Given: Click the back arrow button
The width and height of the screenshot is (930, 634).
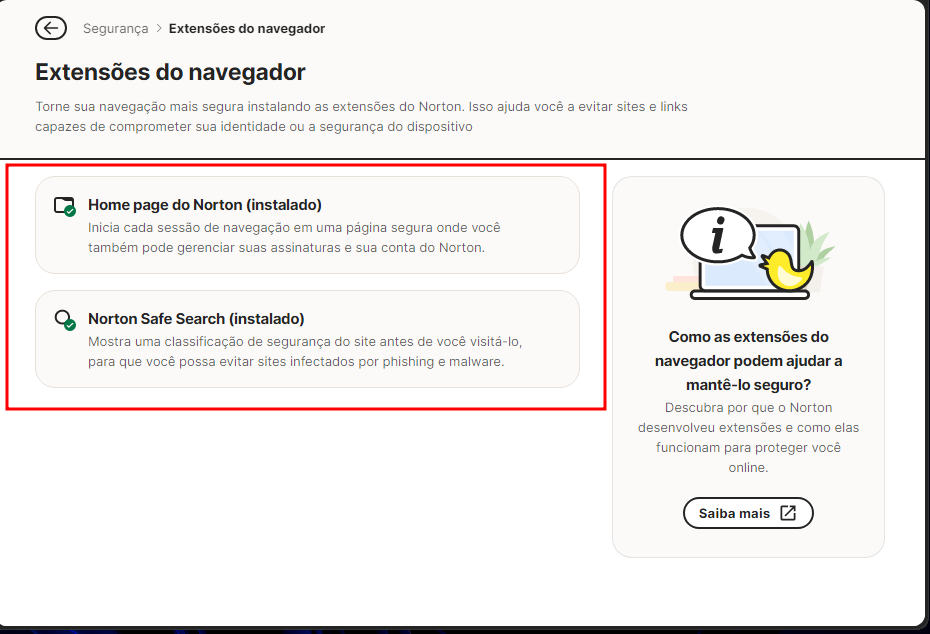Looking at the screenshot, I should click(51, 28).
